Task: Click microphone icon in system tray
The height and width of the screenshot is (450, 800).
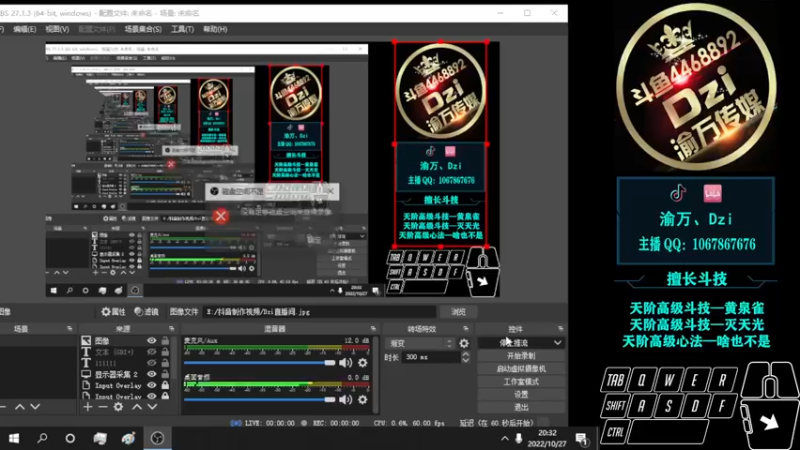Action: coord(518,438)
